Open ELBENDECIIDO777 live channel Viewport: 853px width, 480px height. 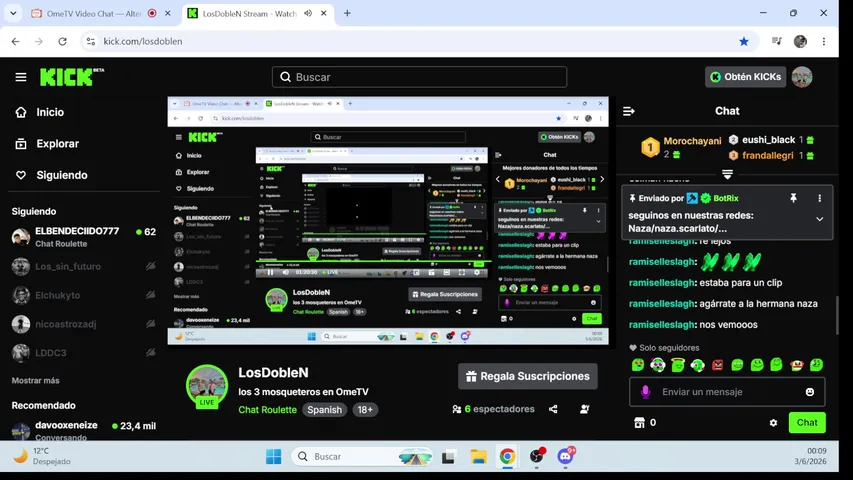(x=83, y=237)
